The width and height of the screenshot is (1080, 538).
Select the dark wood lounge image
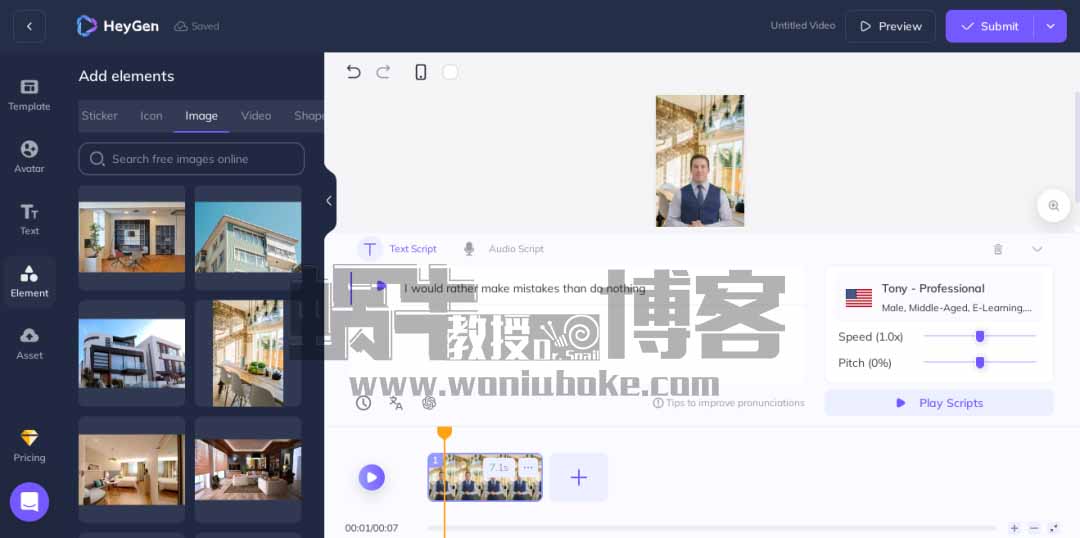[x=248, y=469]
